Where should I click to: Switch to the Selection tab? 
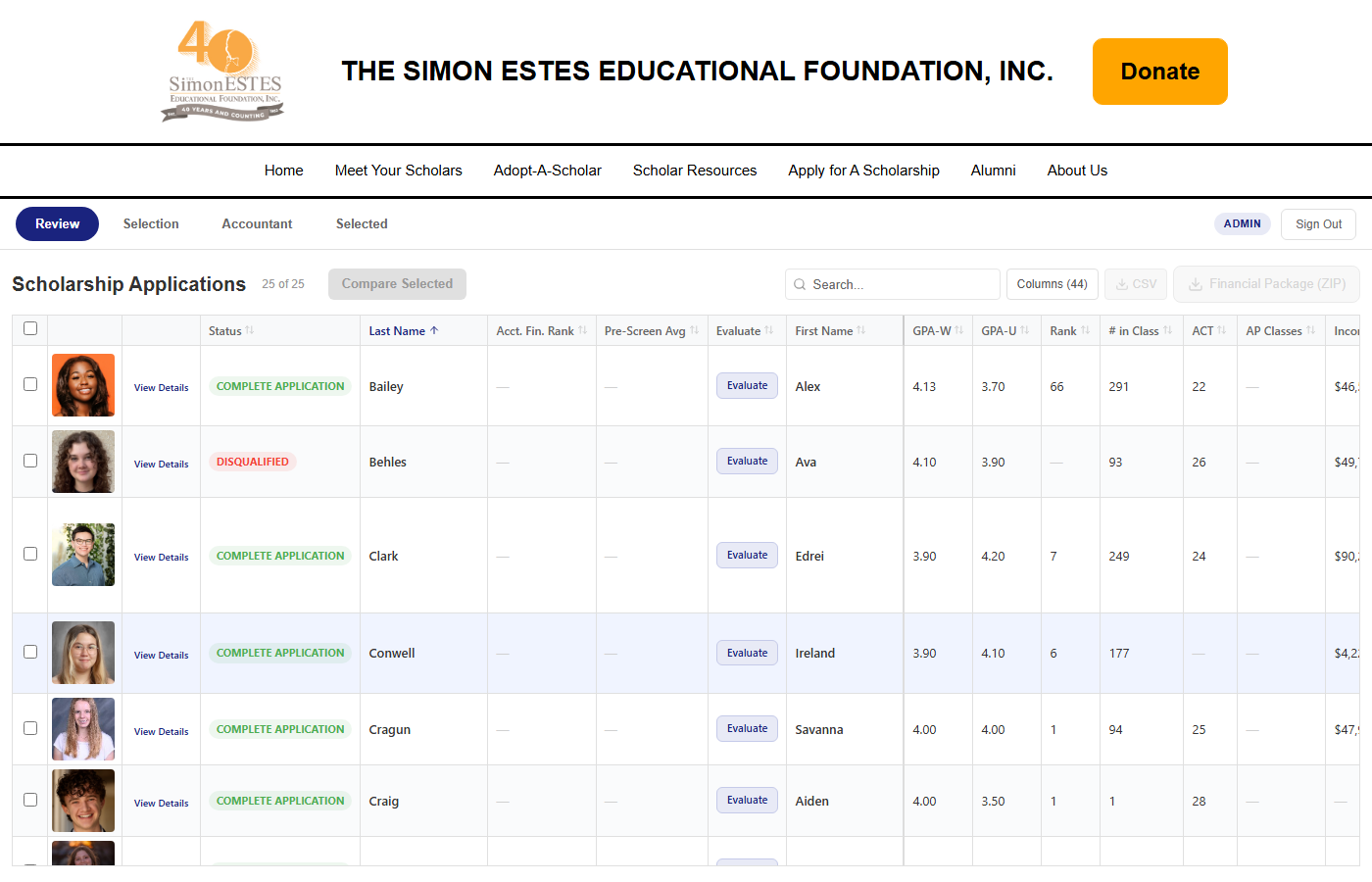click(151, 223)
